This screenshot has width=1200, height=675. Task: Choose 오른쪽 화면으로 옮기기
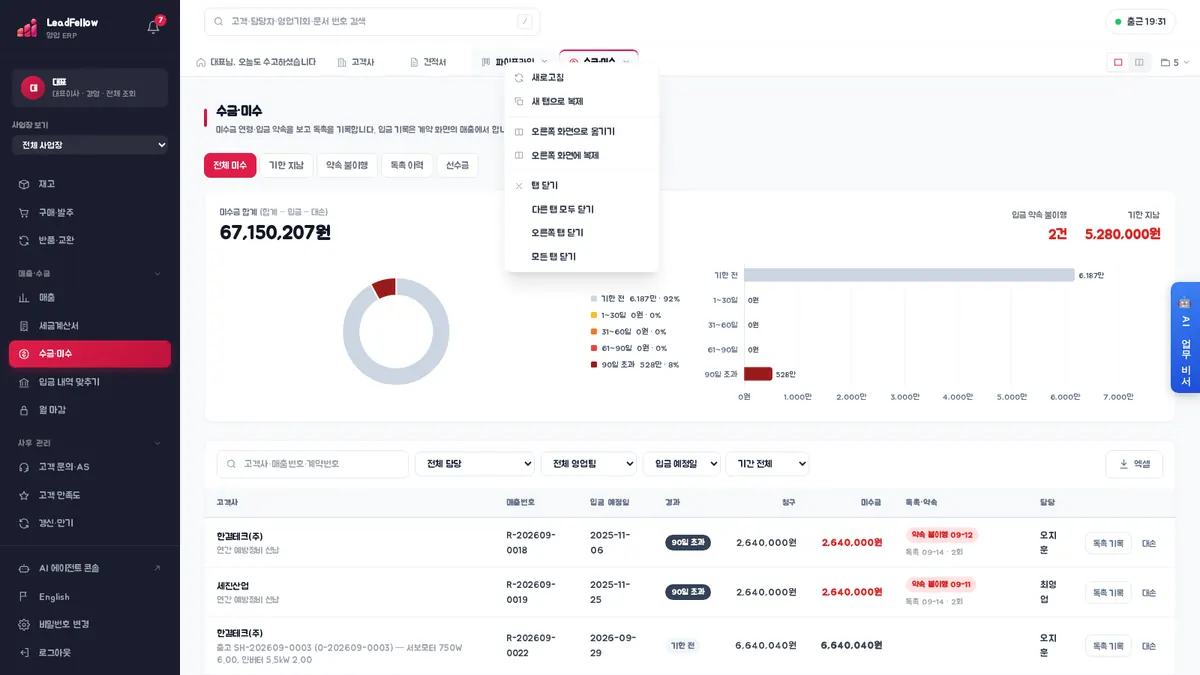click(582, 131)
